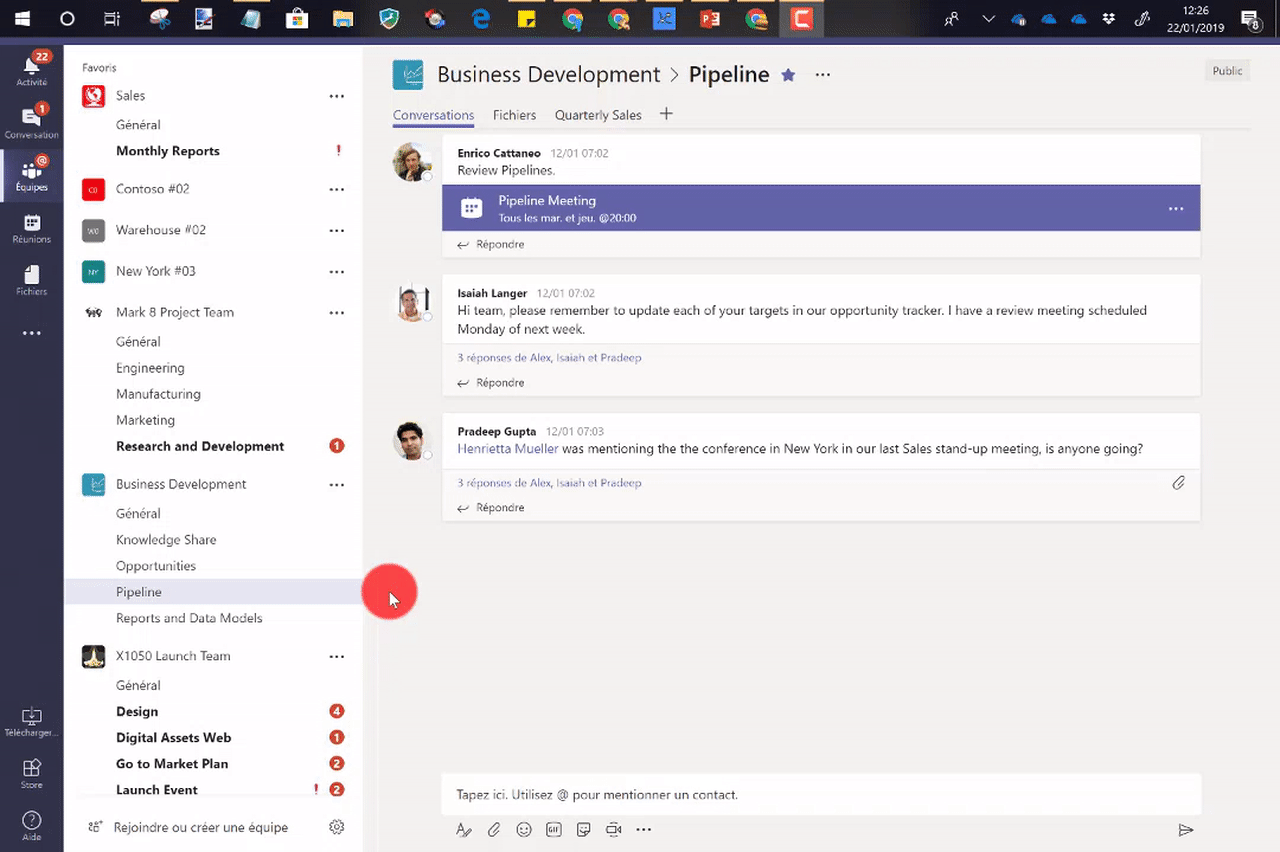1280x852 pixels.
Task: Open Pipeline channel more options ellipsis
Action: click(x=823, y=75)
